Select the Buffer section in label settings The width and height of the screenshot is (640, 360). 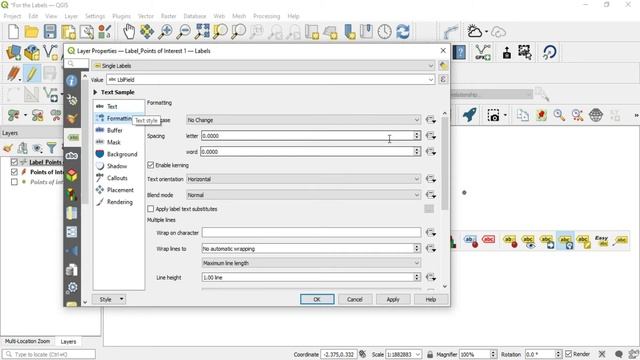click(114, 130)
